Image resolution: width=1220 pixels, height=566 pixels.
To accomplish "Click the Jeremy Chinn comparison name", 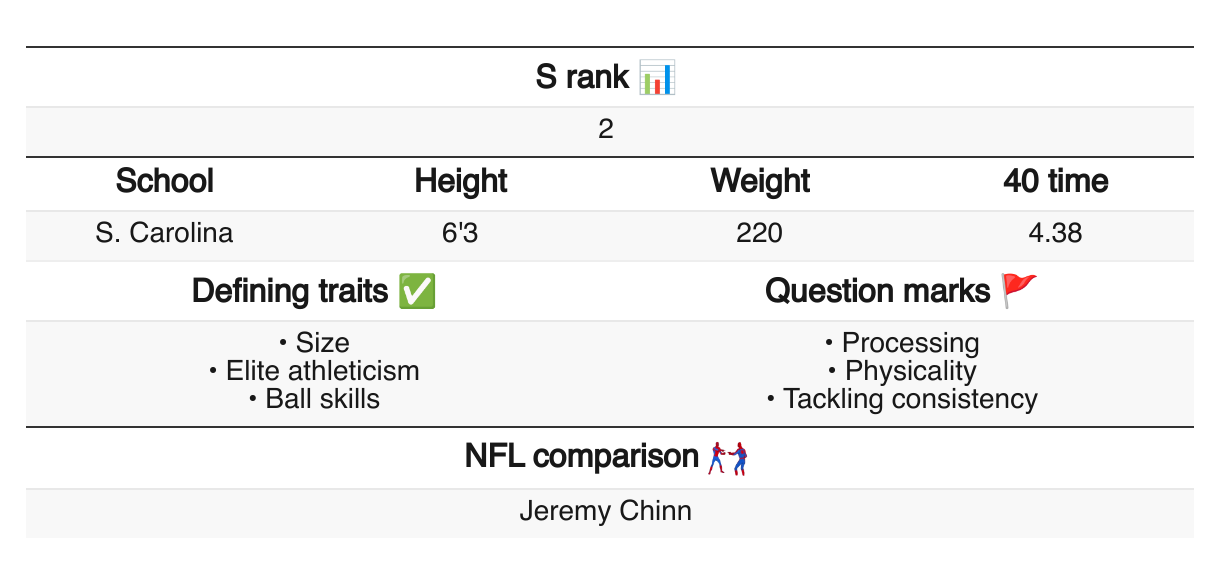I will pyautogui.click(x=606, y=512).
